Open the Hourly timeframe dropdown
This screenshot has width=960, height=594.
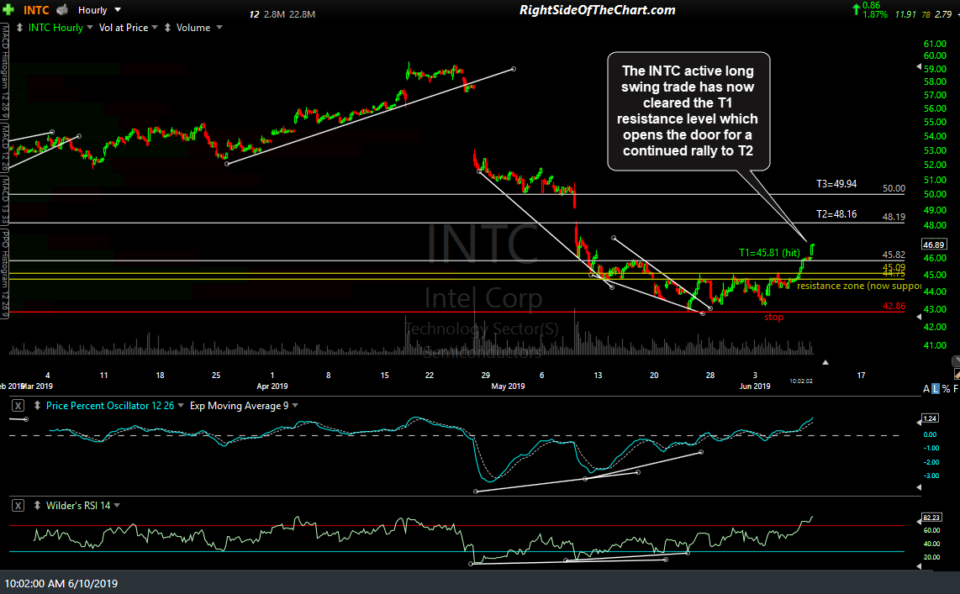pyautogui.click(x=117, y=9)
